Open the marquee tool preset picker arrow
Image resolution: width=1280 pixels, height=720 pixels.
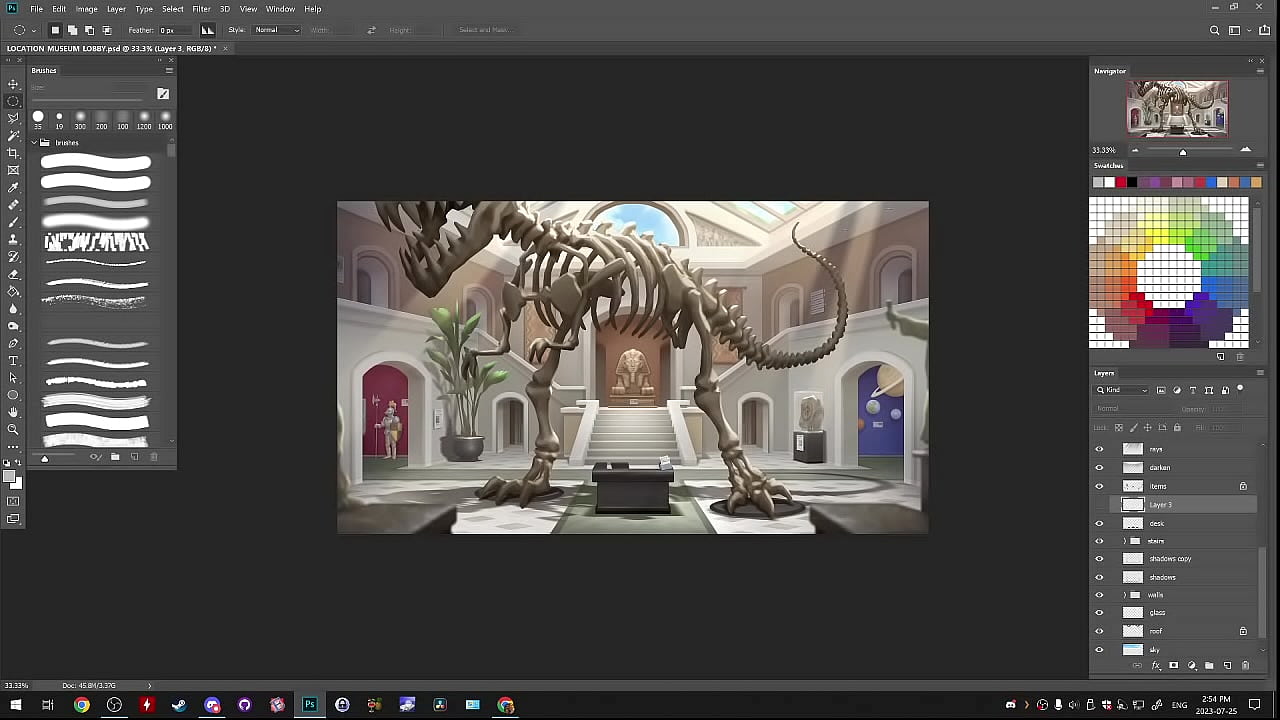click(x=33, y=30)
